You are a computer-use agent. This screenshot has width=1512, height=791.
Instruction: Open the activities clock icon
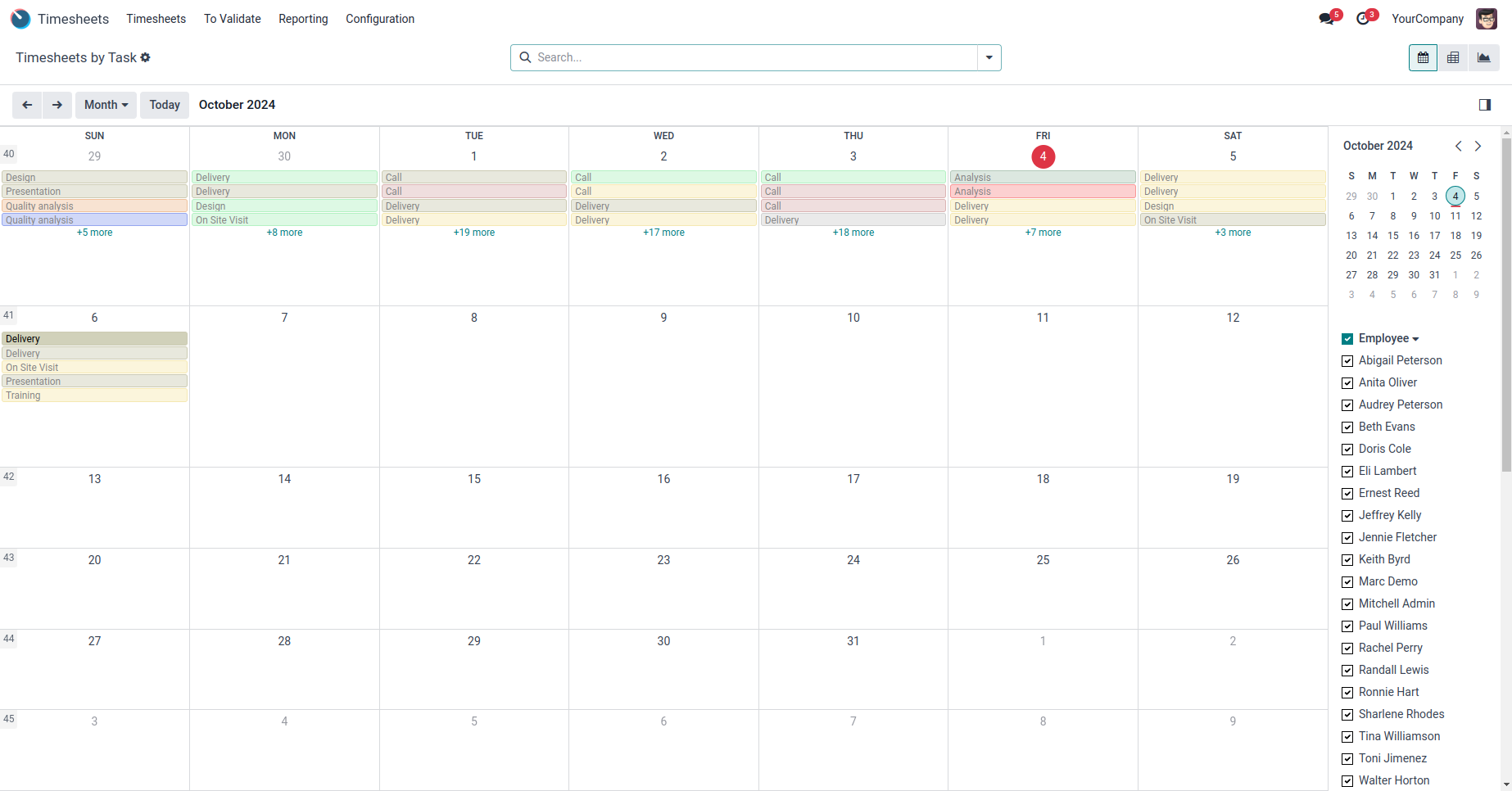[x=1364, y=19]
